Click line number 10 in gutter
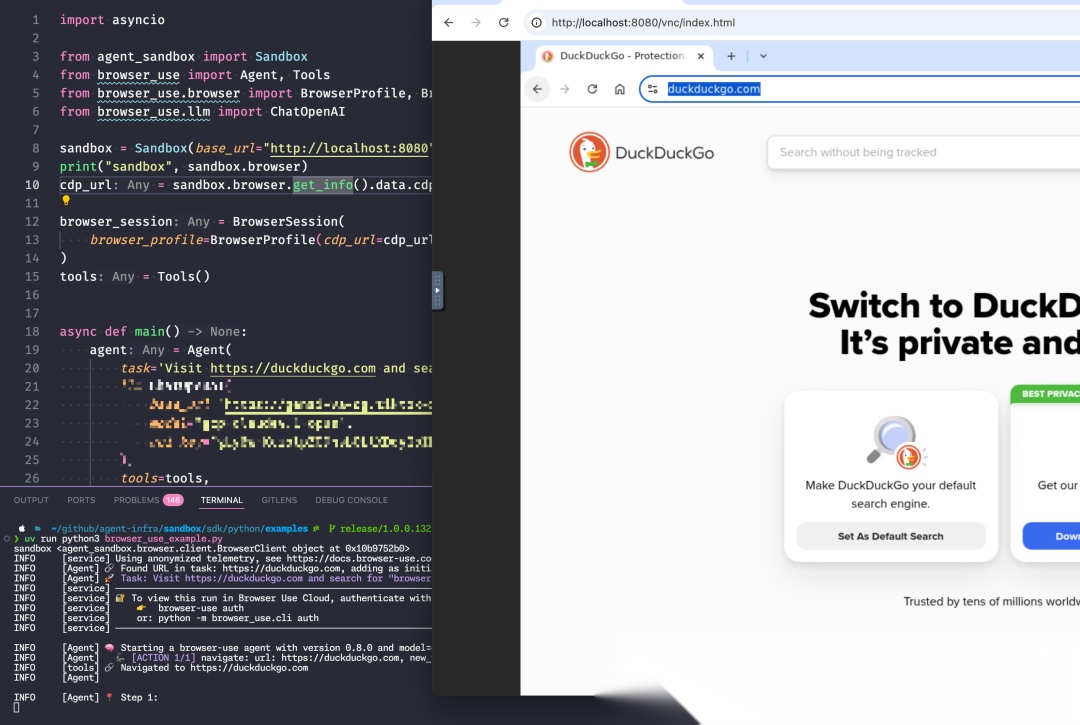The height and width of the screenshot is (725, 1080). [32, 185]
